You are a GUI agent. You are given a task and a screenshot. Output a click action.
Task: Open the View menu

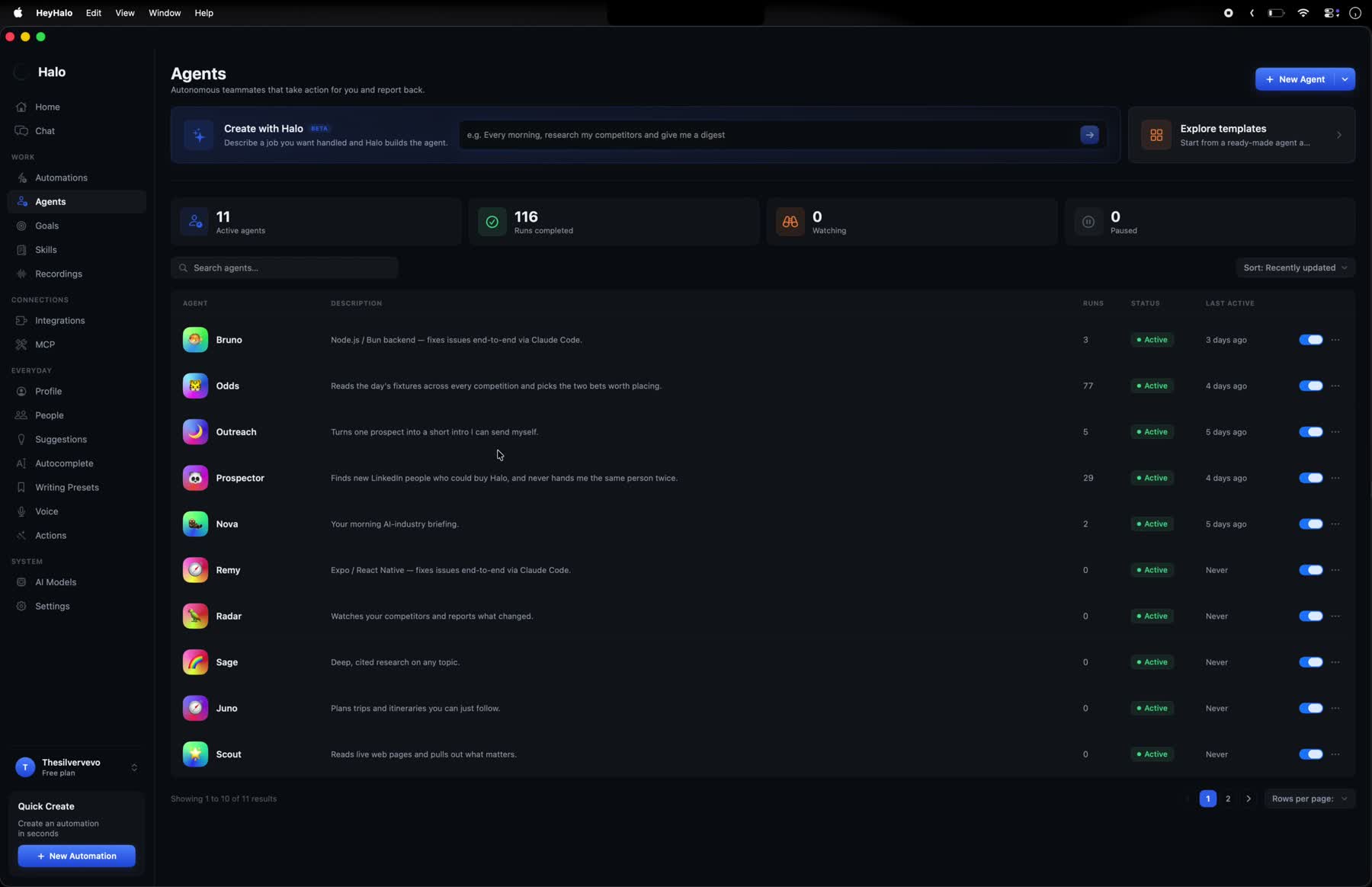(x=125, y=13)
